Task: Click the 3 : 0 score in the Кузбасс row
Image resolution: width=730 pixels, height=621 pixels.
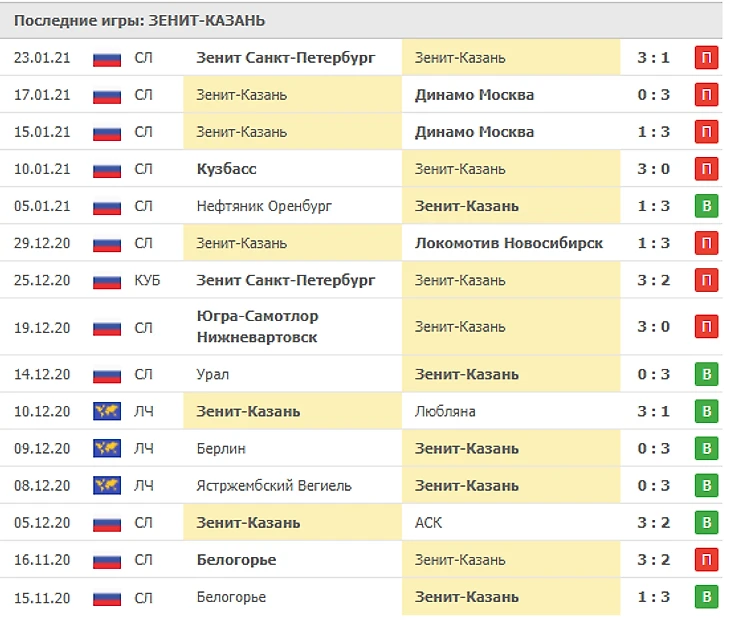Action: [654, 169]
